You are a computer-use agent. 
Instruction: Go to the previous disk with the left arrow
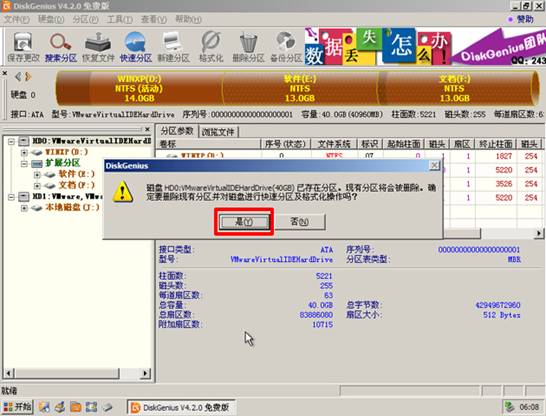coord(18,76)
